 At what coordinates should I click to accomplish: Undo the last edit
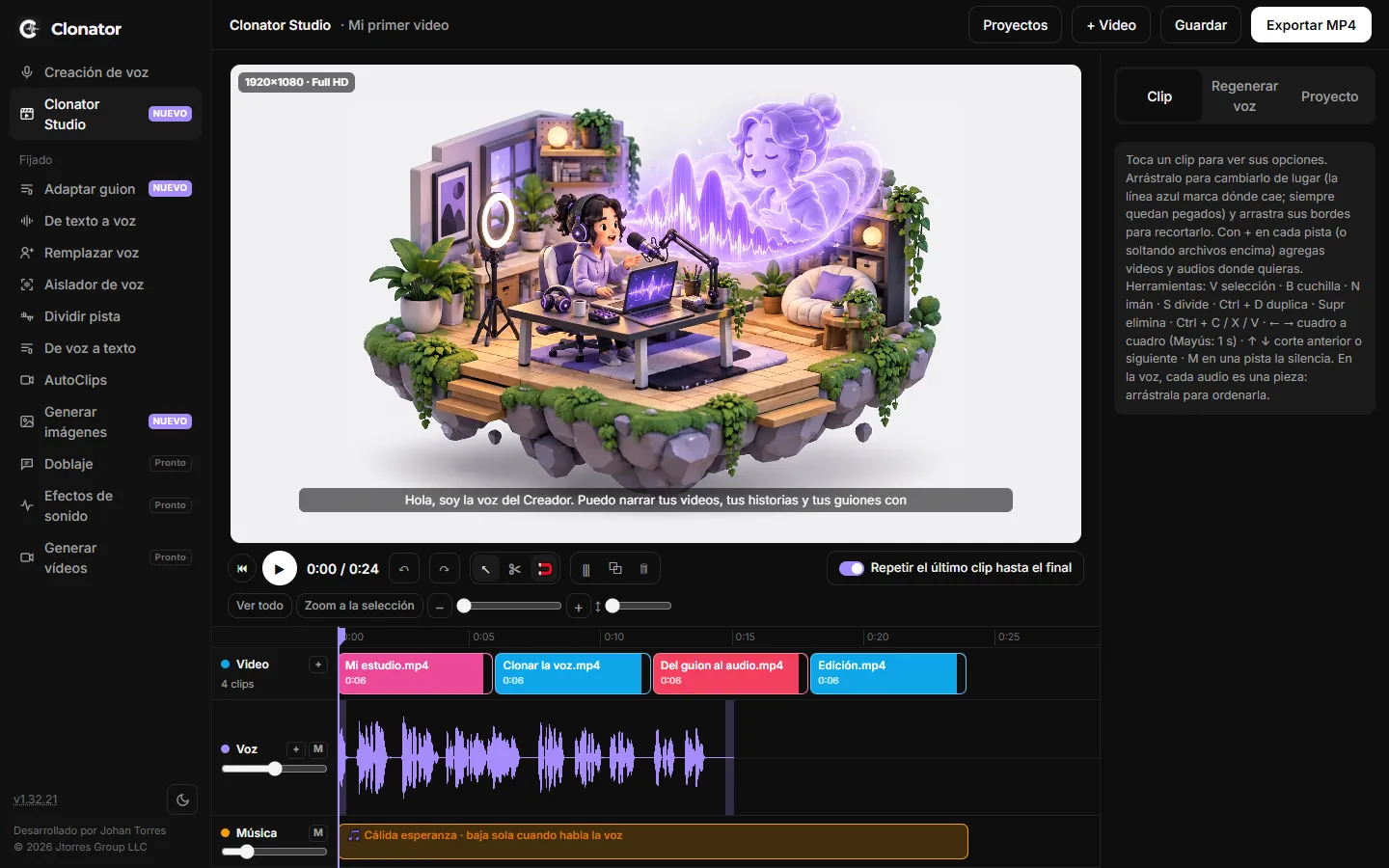pyautogui.click(x=404, y=569)
